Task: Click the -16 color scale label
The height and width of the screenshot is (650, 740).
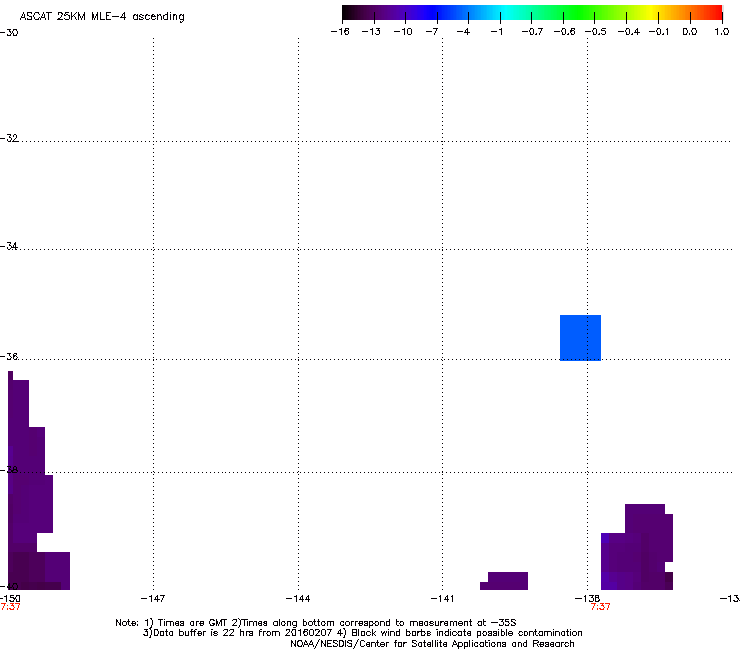Action: tap(340, 32)
